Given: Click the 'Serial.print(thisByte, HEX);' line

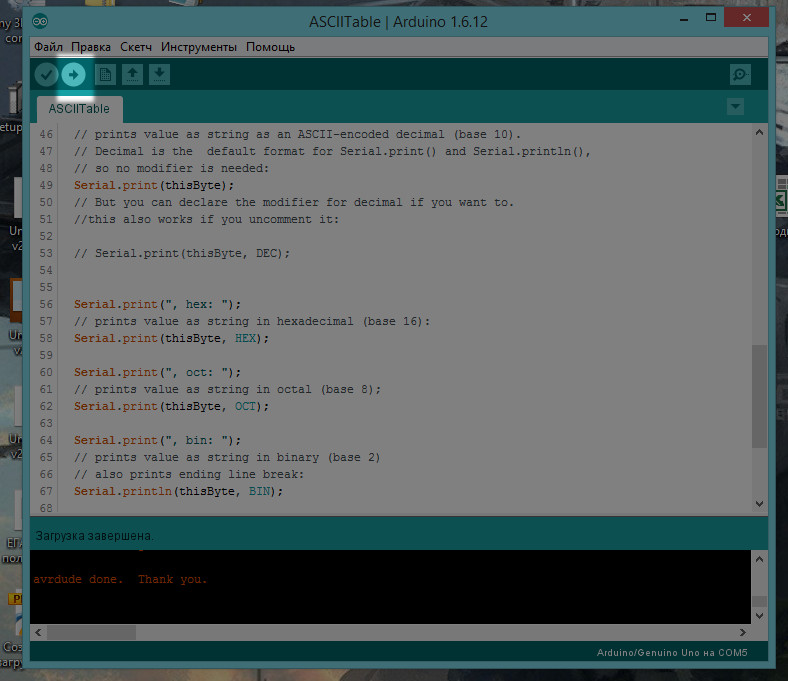Looking at the screenshot, I should (171, 338).
